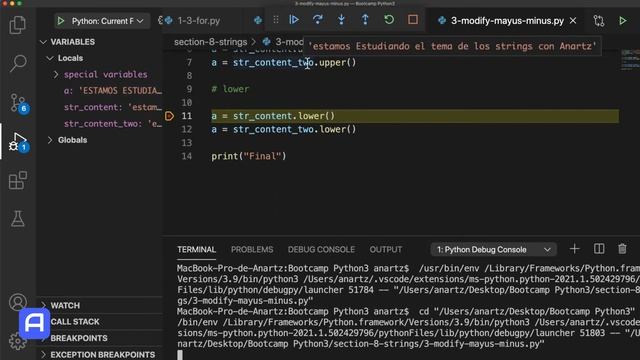Screen dimensions: 640x360
Task: Split the terminal panel
Action: tap(599, 249)
